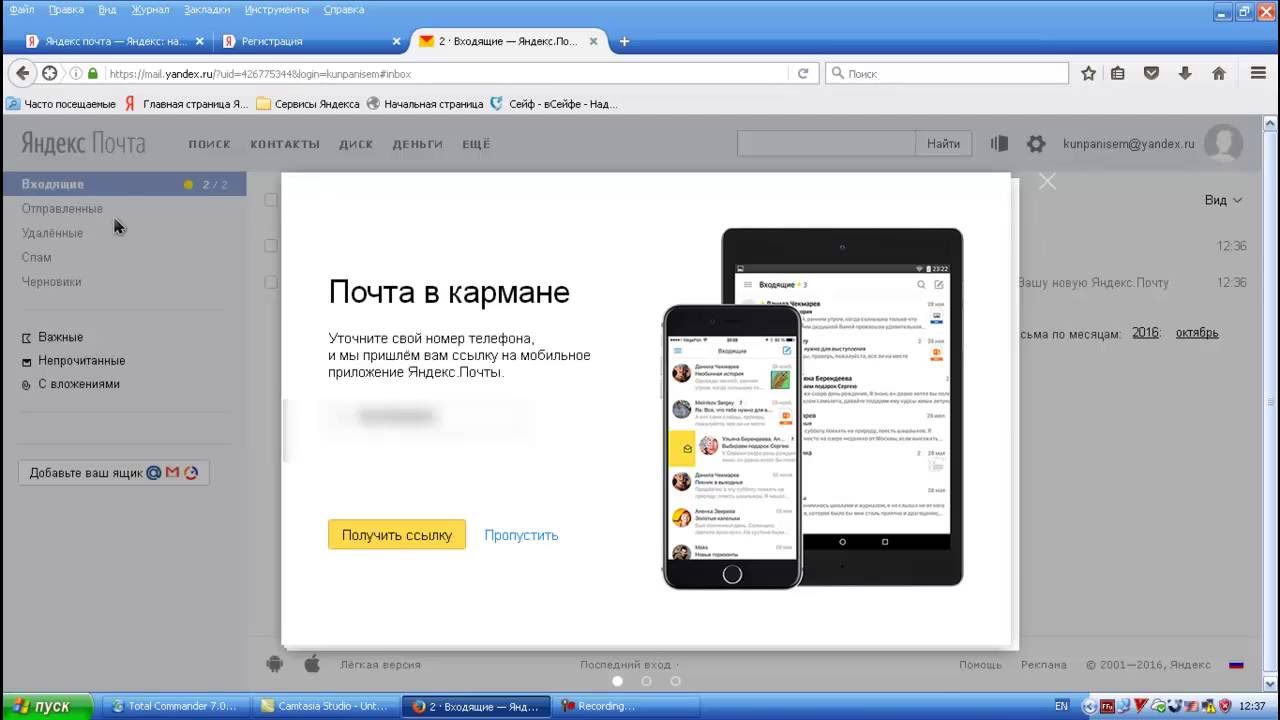Screen dimensions: 1280x720
Task: Open the Отправленные folder
Action: pyautogui.click(x=62, y=209)
